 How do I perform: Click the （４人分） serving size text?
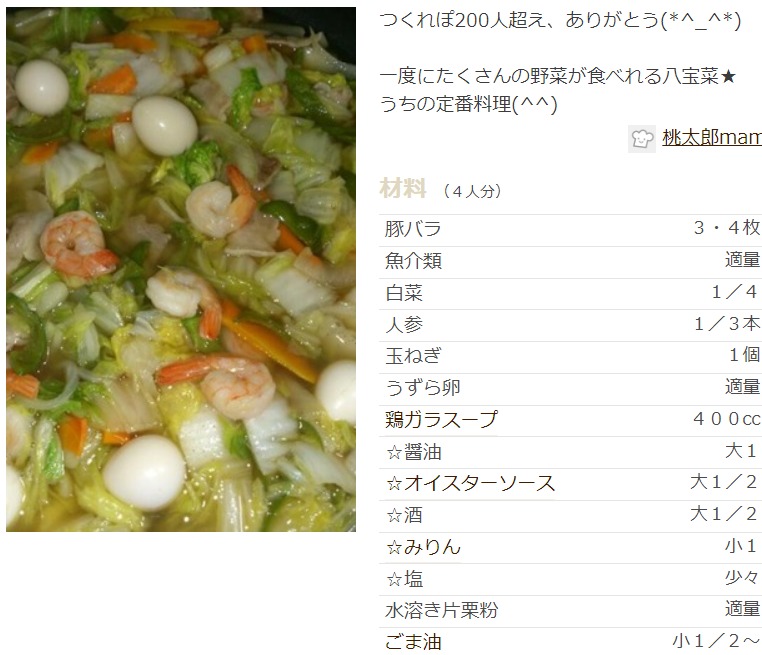click(x=472, y=191)
